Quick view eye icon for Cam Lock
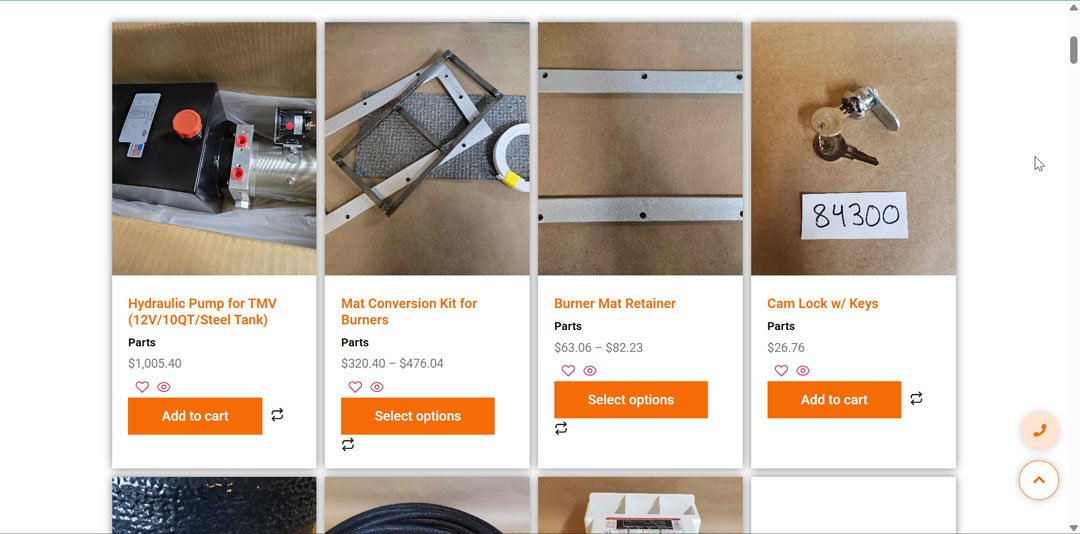Screen dimensions: 1080x534 click(803, 371)
